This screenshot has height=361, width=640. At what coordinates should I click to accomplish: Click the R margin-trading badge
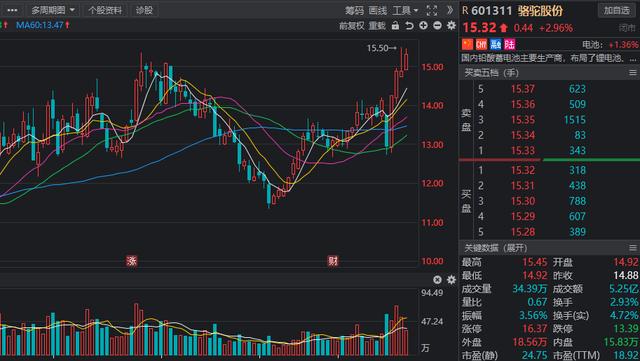(465, 10)
